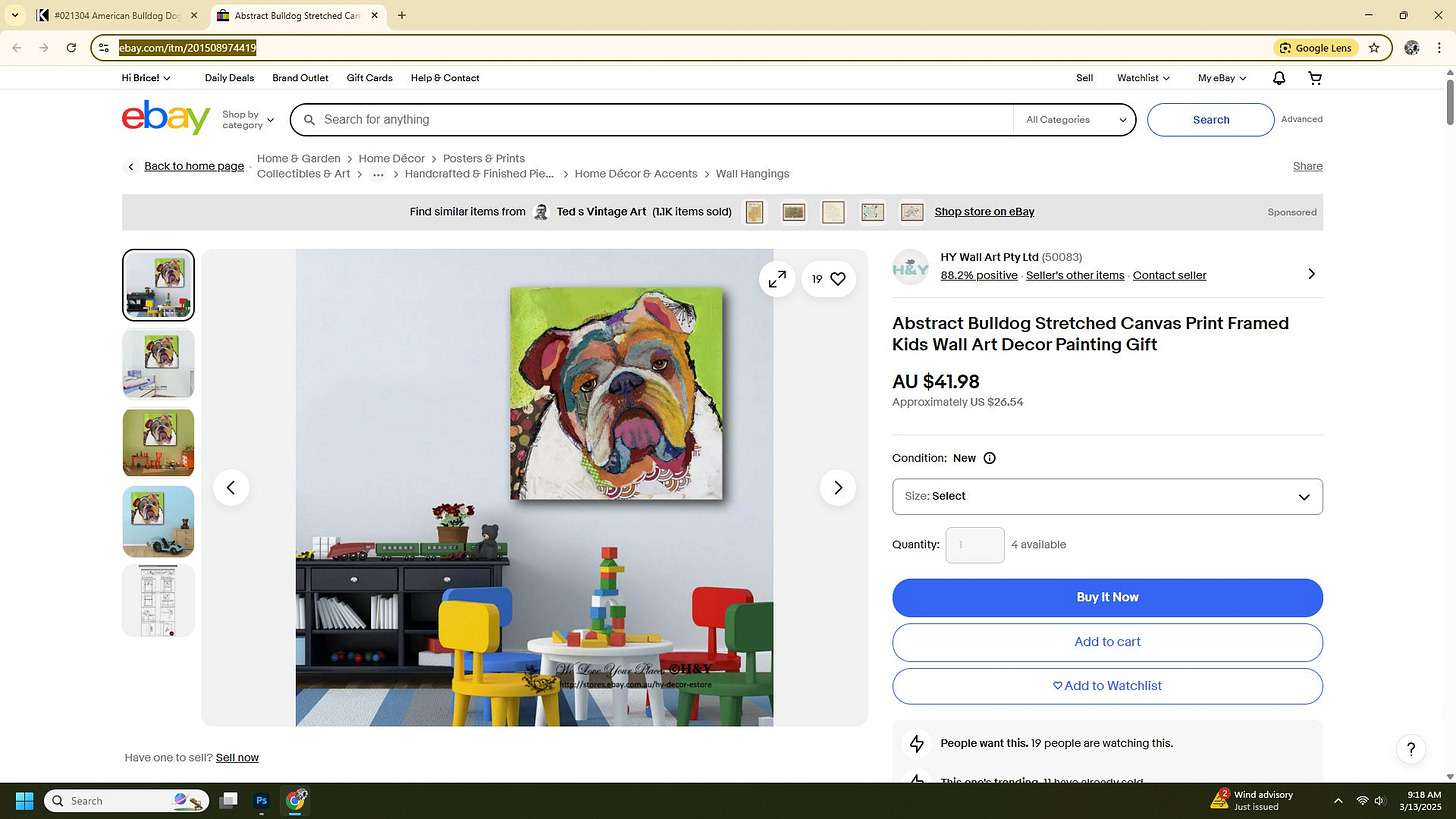This screenshot has width=1456, height=819.
Task: Click the HY Wall Art seller logo
Action: click(910, 267)
